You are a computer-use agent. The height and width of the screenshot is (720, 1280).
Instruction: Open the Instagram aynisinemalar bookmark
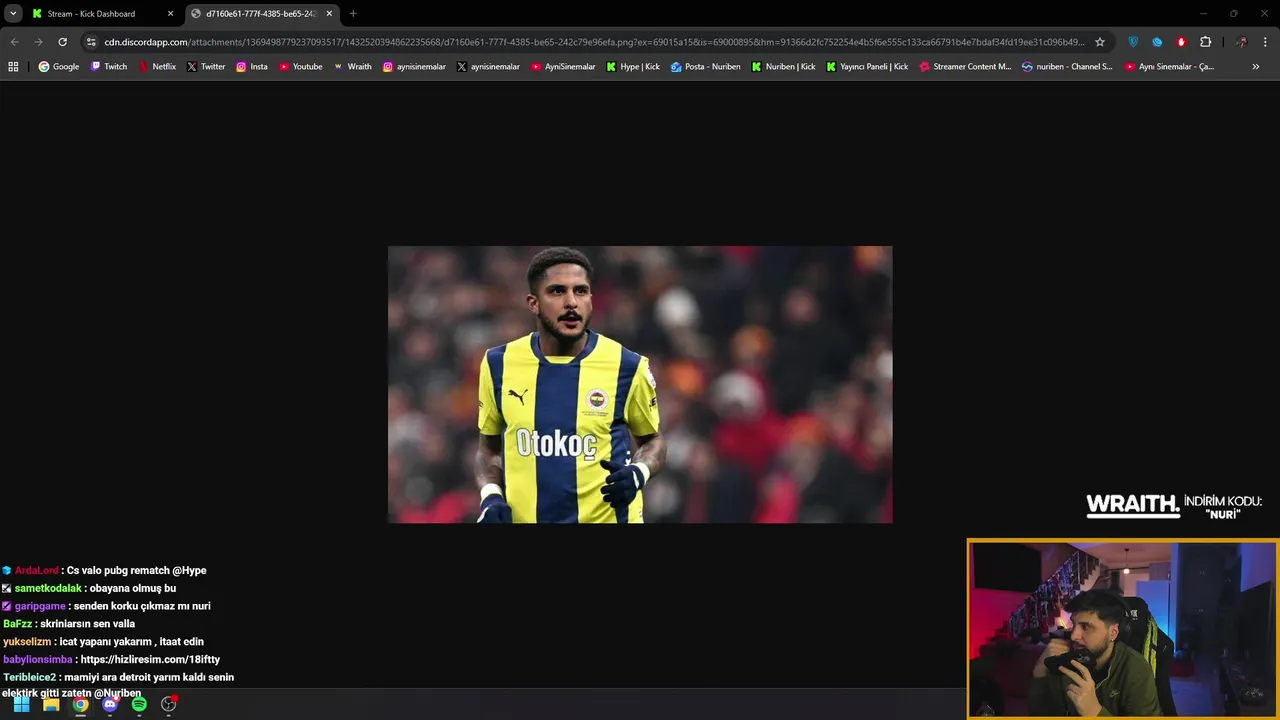click(x=415, y=67)
